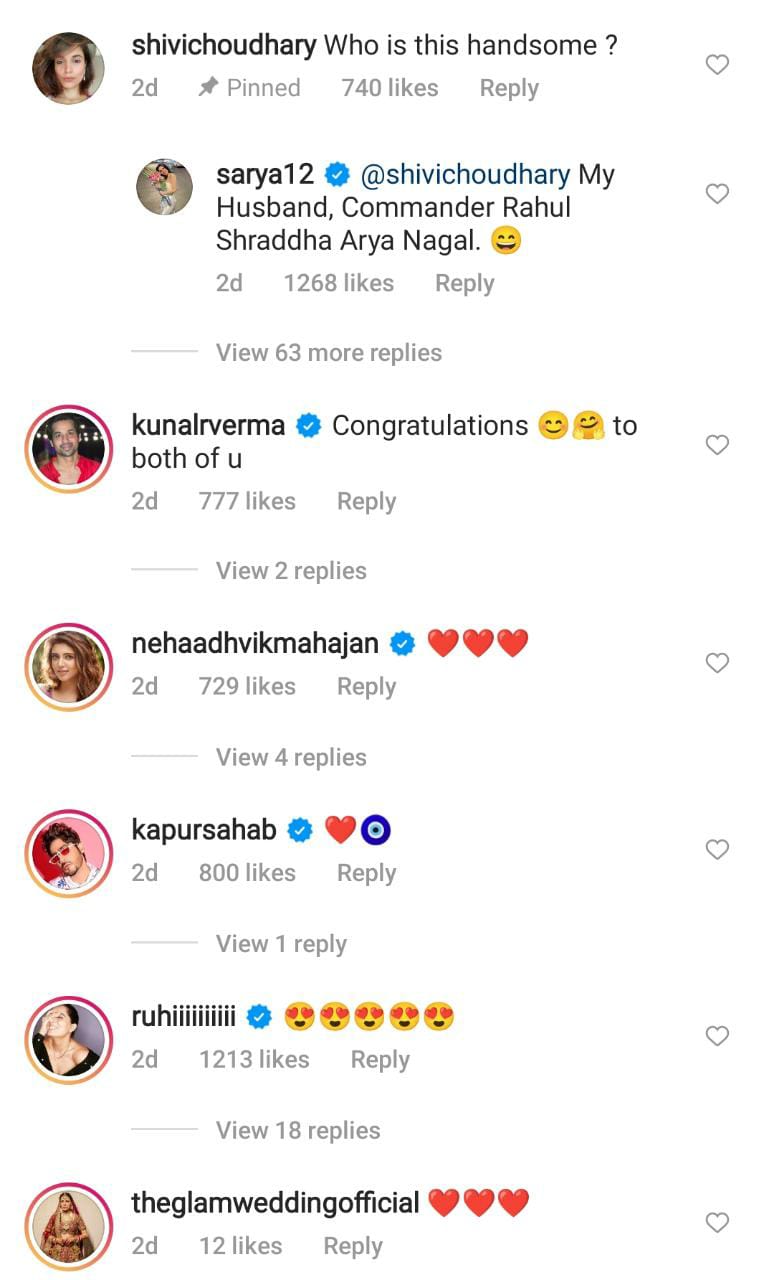Like sarya12's reply with heart icon
The height and width of the screenshot is (1280, 774).
(717, 194)
